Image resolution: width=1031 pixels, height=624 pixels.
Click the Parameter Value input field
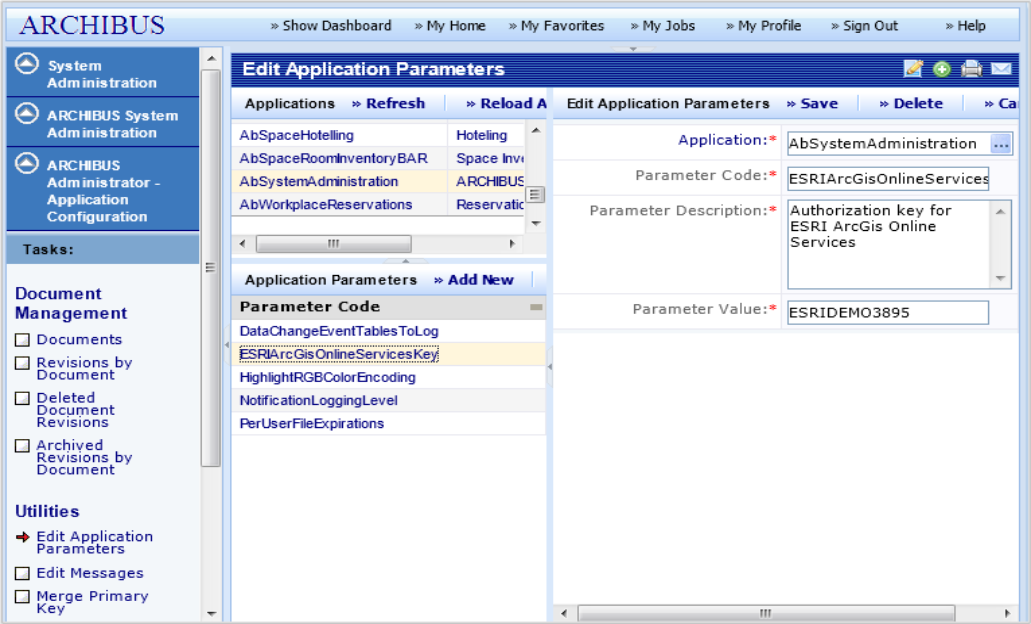(888, 312)
